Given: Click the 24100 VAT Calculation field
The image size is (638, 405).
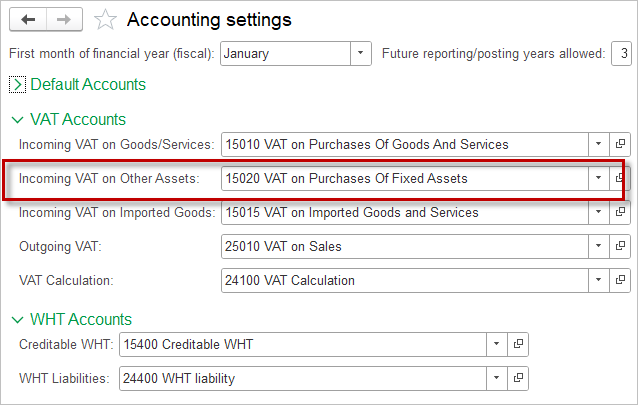Looking at the screenshot, I should (x=405, y=280).
